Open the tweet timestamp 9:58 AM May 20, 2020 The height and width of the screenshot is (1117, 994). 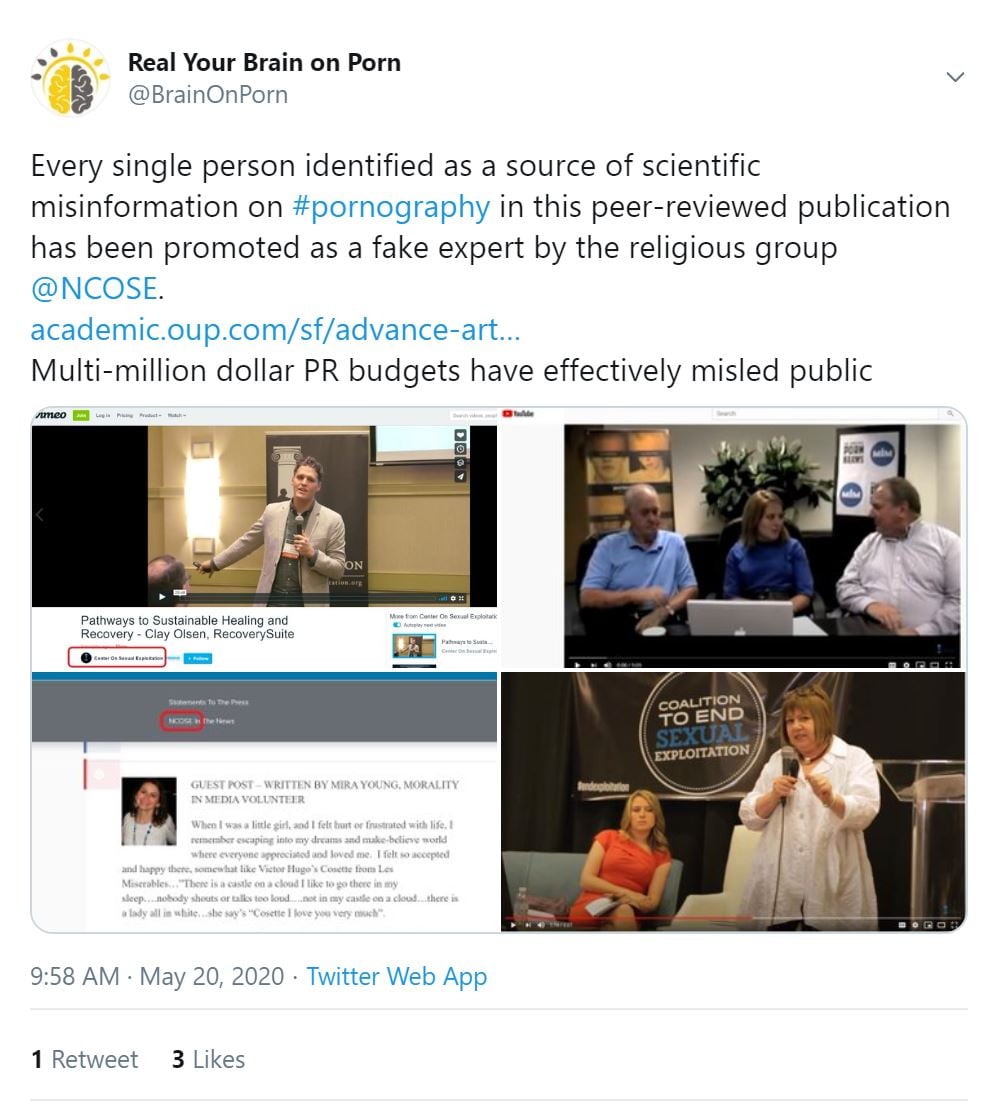157,977
